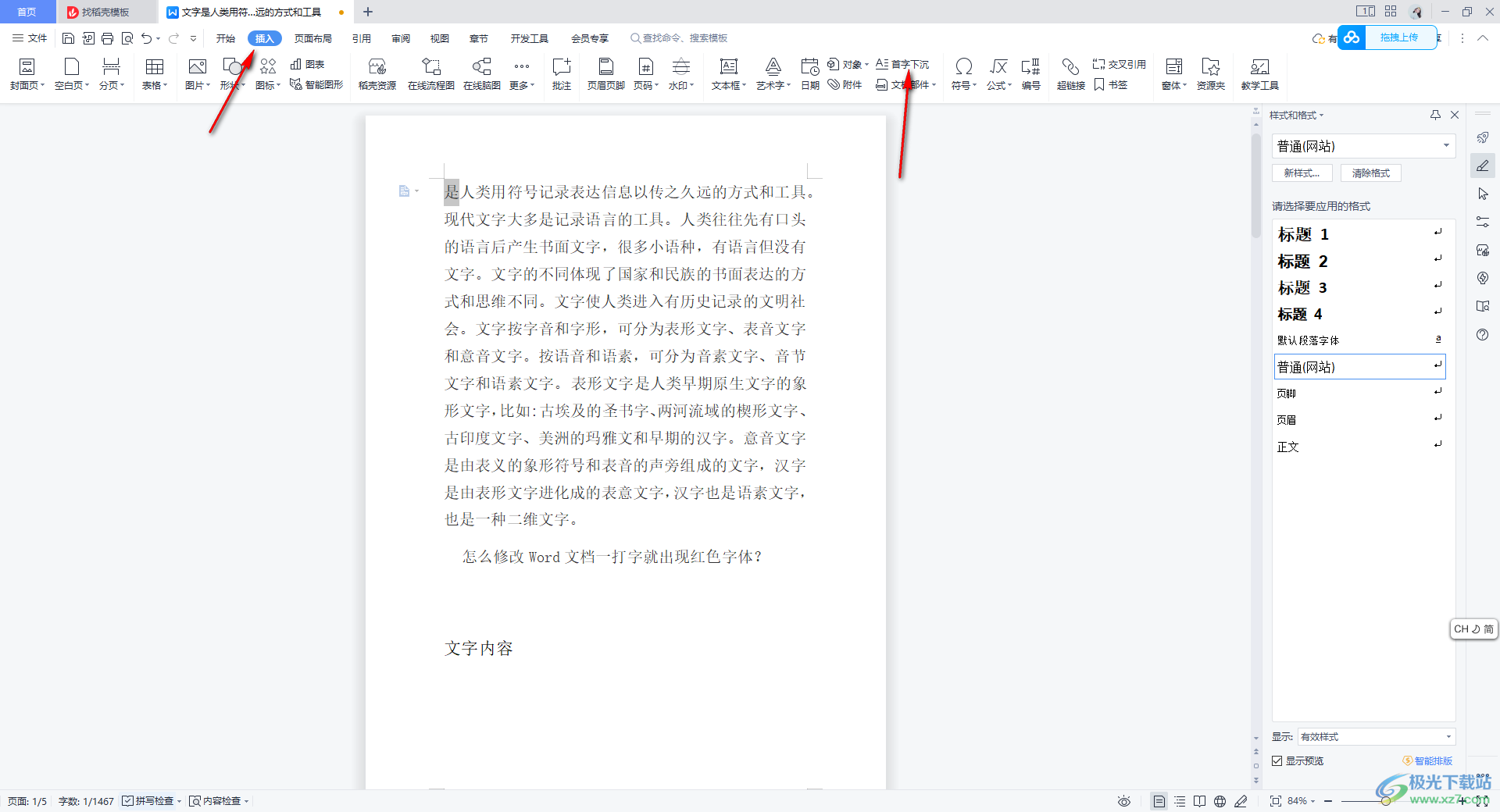This screenshot has width=1500, height=812.
Task: Apply the 正文 style
Action: click(x=1359, y=447)
